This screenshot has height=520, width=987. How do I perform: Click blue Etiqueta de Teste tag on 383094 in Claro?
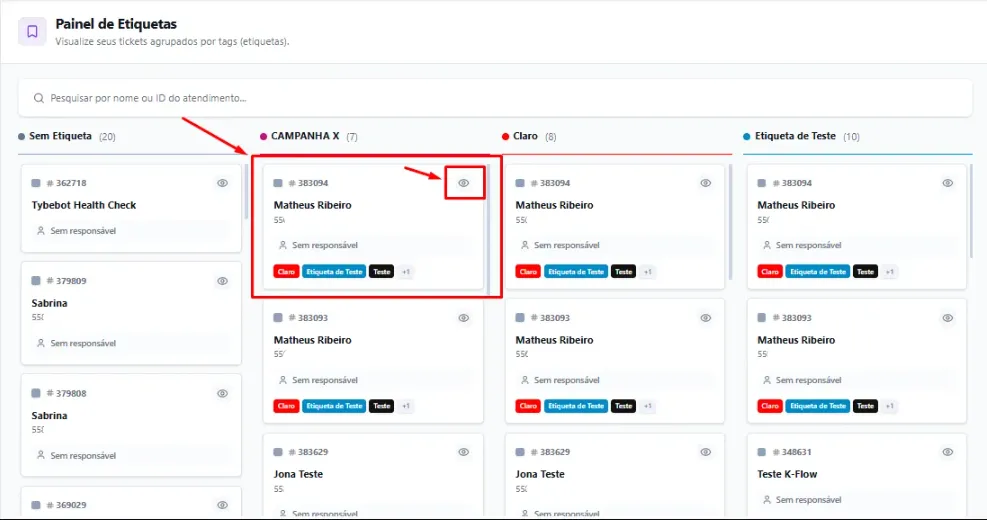pyautogui.click(x=576, y=272)
